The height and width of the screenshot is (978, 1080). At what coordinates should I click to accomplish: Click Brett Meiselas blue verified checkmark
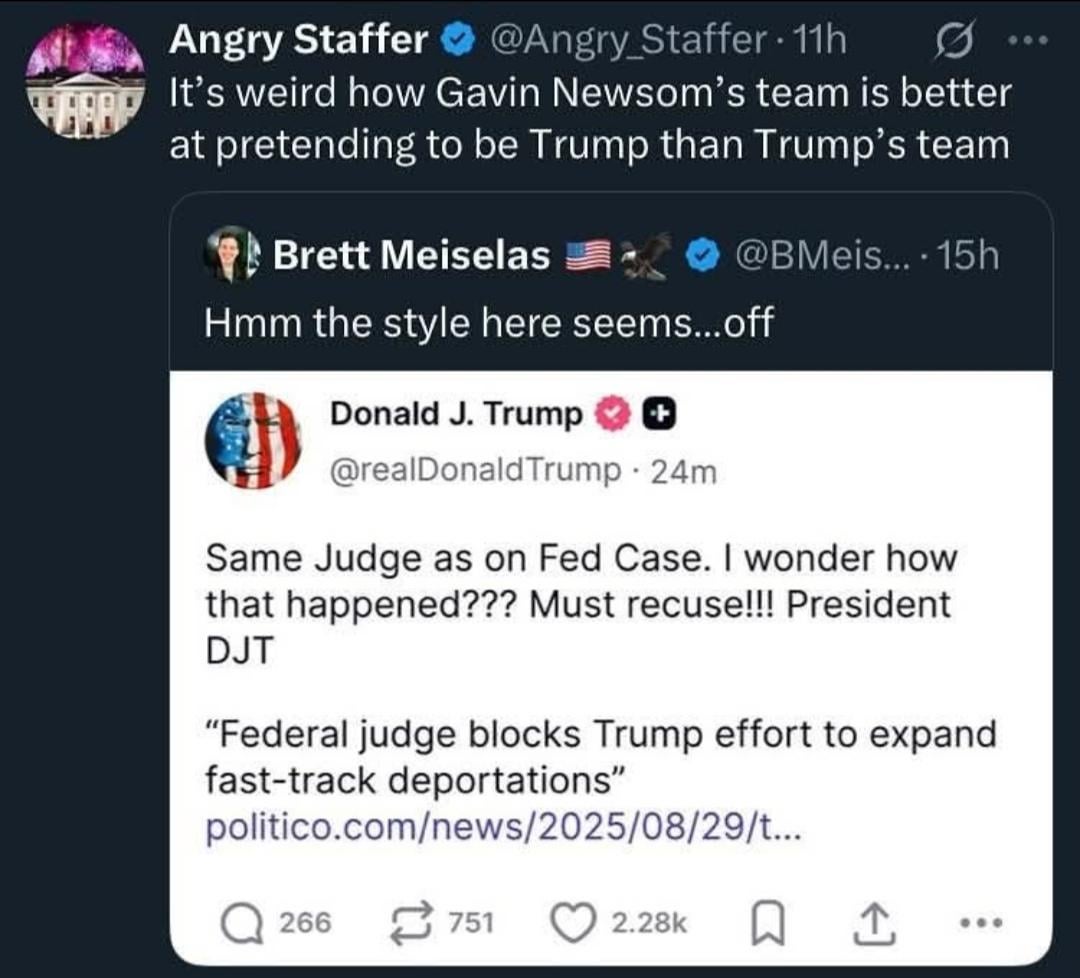click(x=703, y=258)
